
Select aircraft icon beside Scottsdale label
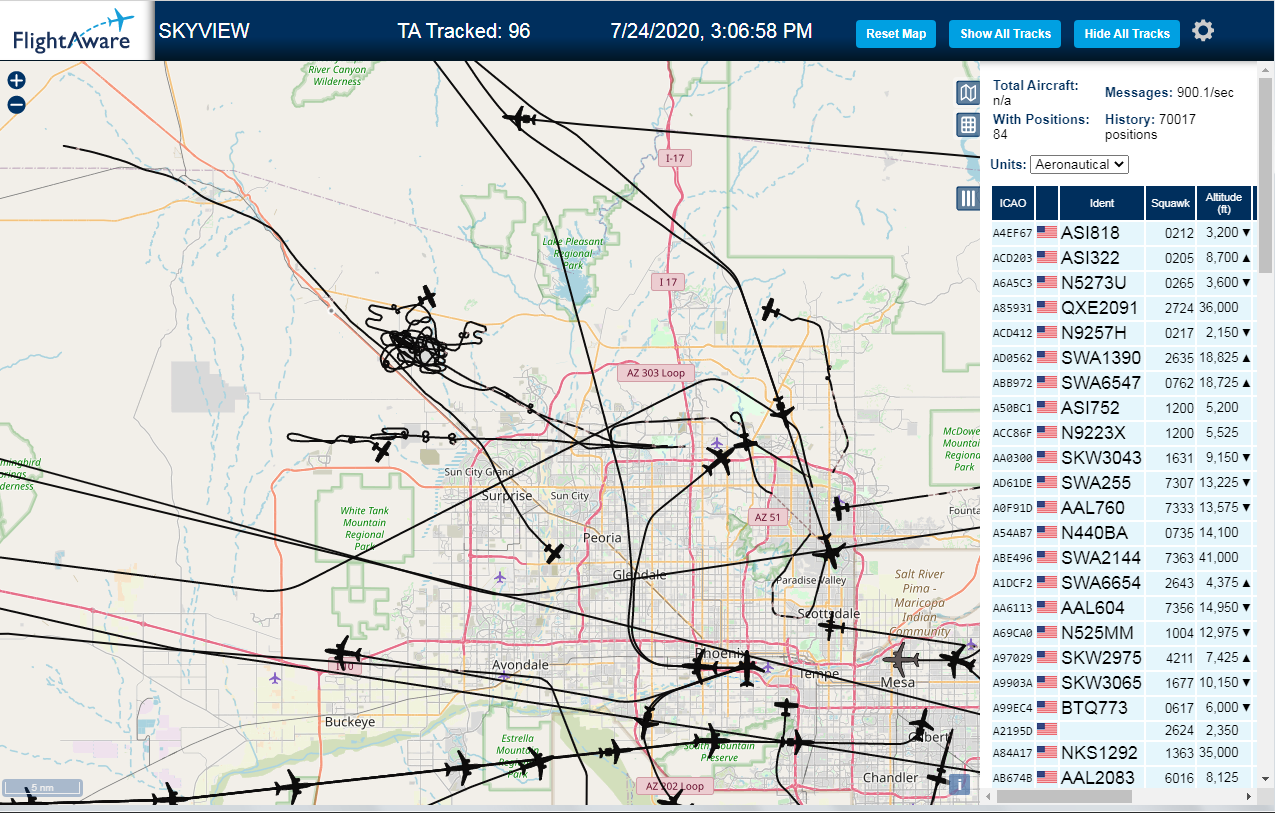point(831,628)
